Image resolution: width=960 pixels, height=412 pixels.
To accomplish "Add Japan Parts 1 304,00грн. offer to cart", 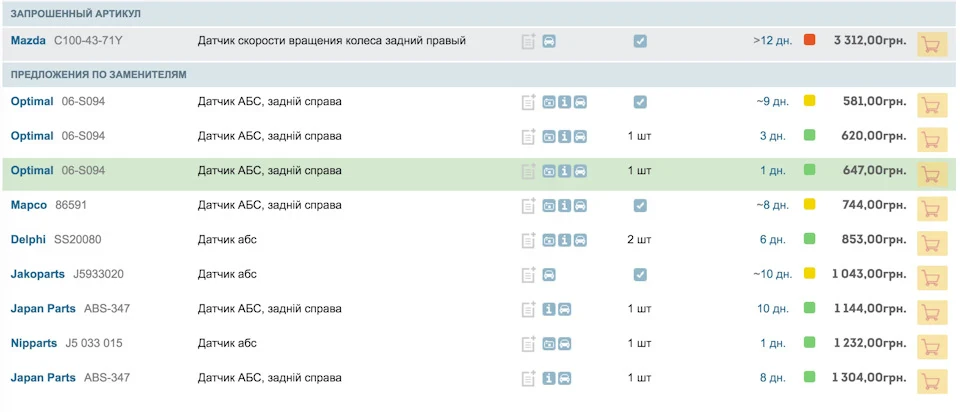I will point(931,381).
